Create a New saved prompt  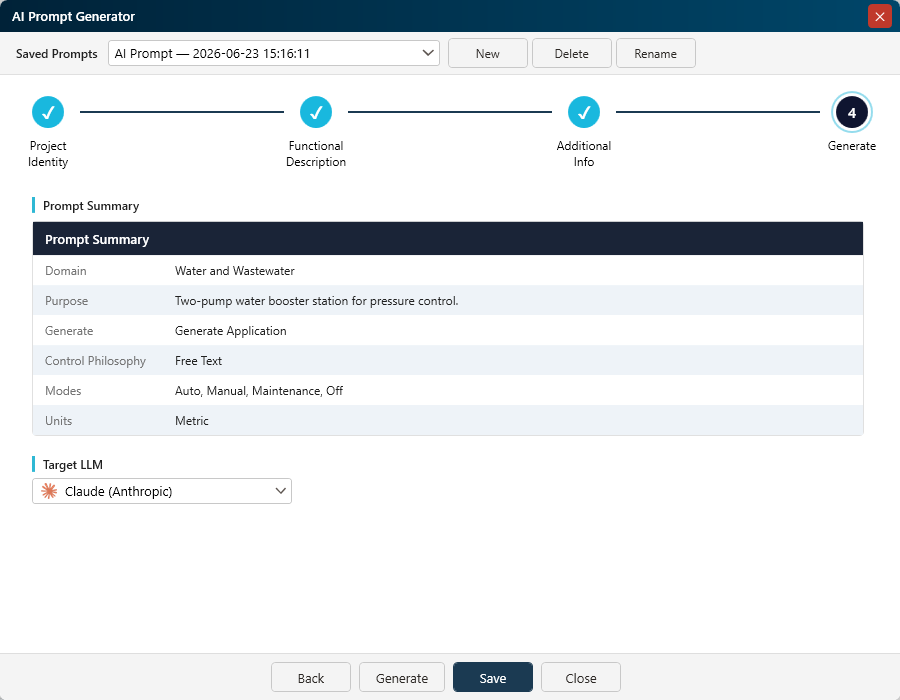point(487,53)
